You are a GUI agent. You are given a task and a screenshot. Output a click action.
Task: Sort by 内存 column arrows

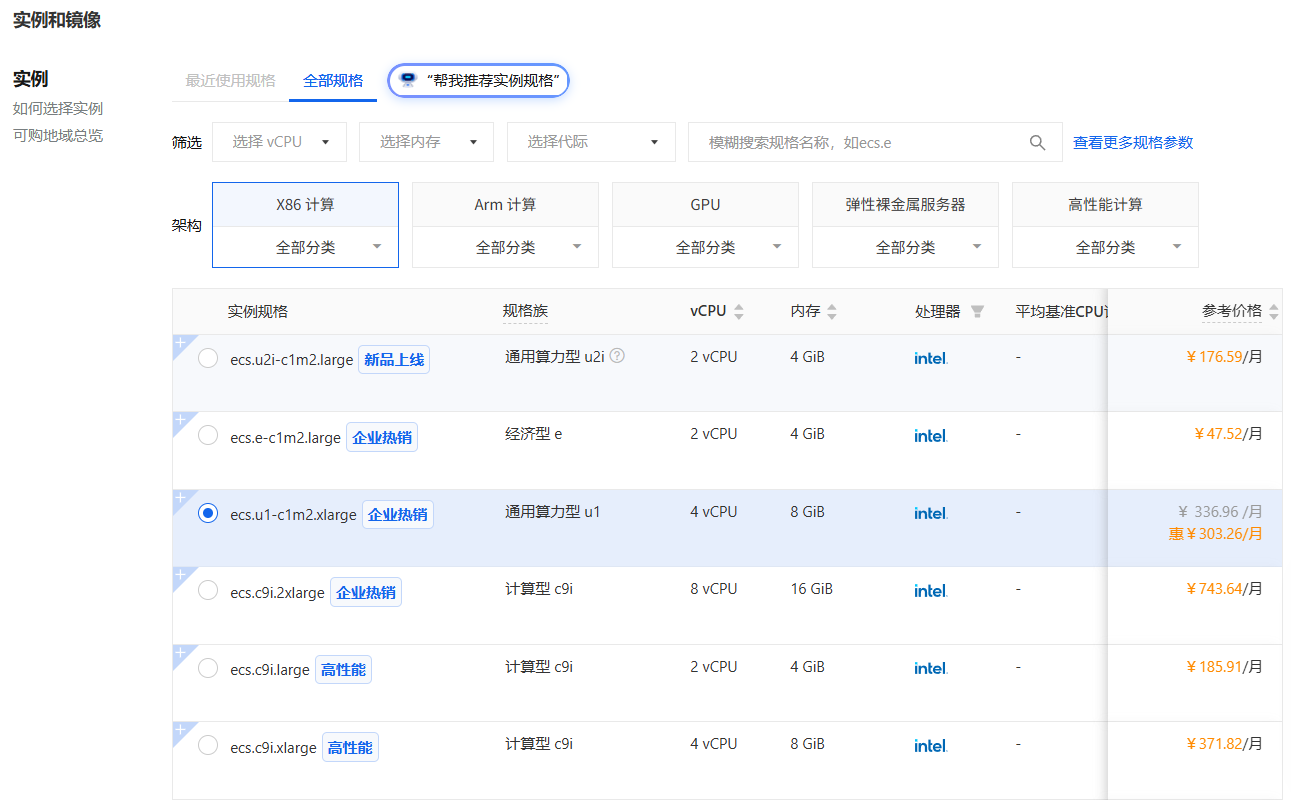(832, 312)
